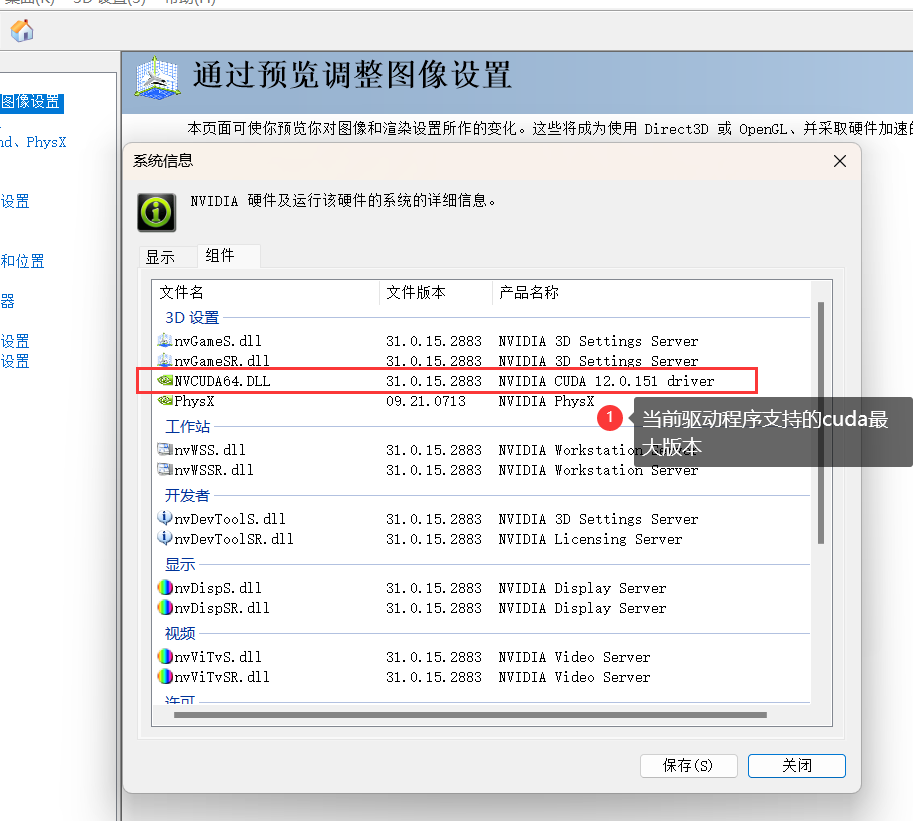Select the nvViTvSR.dll file name

[x=222, y=677]
